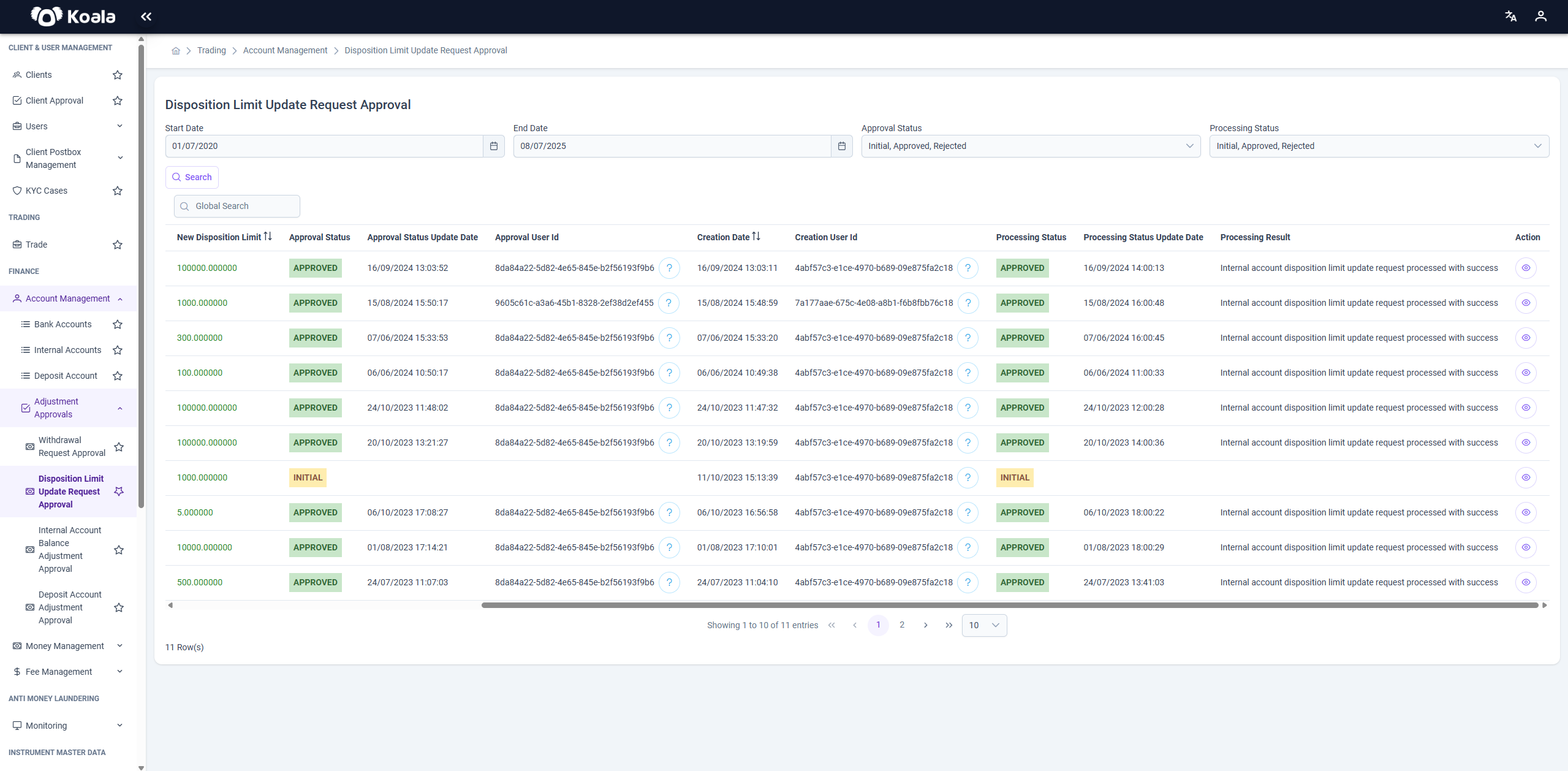The width and height of the screenshot is (1568, 771).
Task: Open the user profile icon
Action: pyautogui.click(x=1540, y=17)
